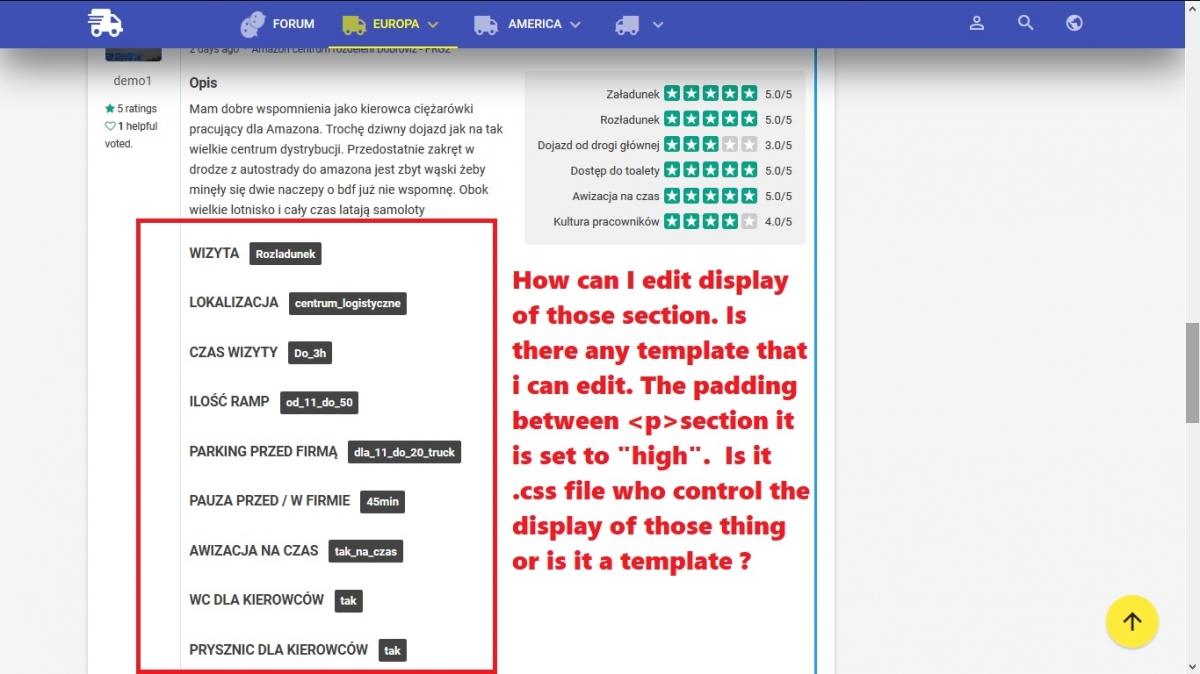This screenshot has height=674, width=1200.
Task: Expand the Europa dropdown menu
Action: (x=433, y=24)
